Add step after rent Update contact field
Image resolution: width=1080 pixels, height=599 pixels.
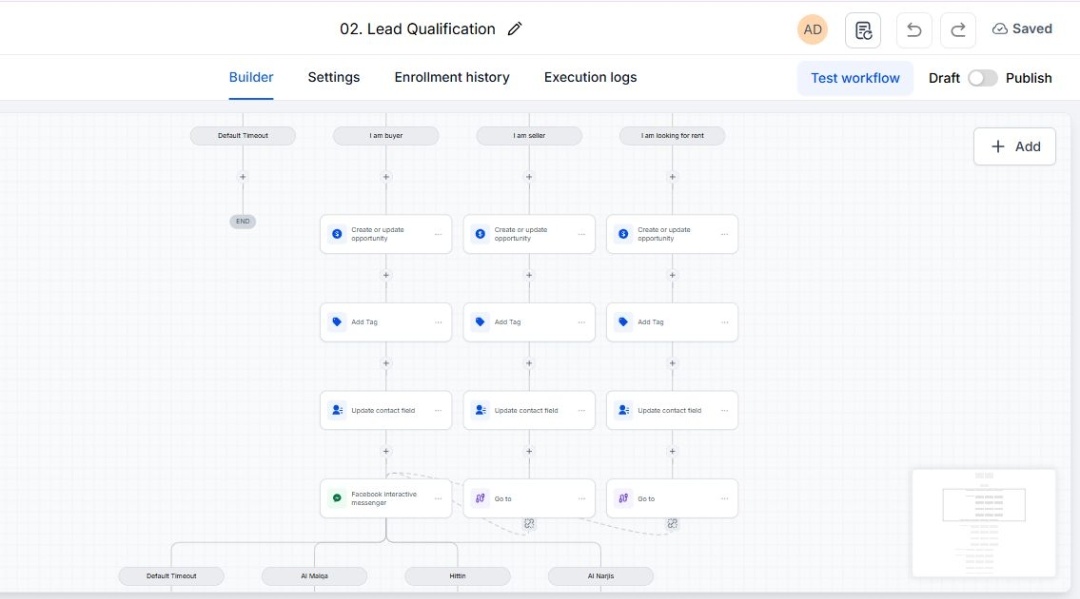[x=672, y=451]
